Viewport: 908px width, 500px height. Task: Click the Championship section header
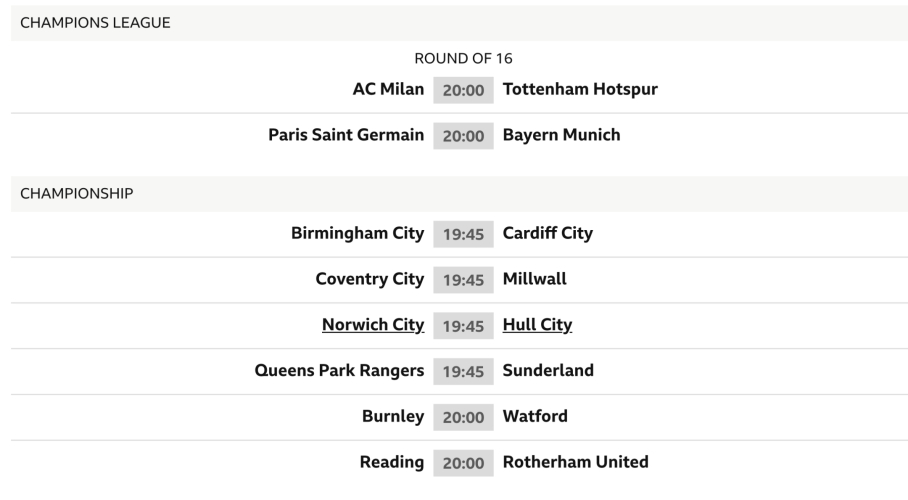pyautogui.click(x=76, y=194)
